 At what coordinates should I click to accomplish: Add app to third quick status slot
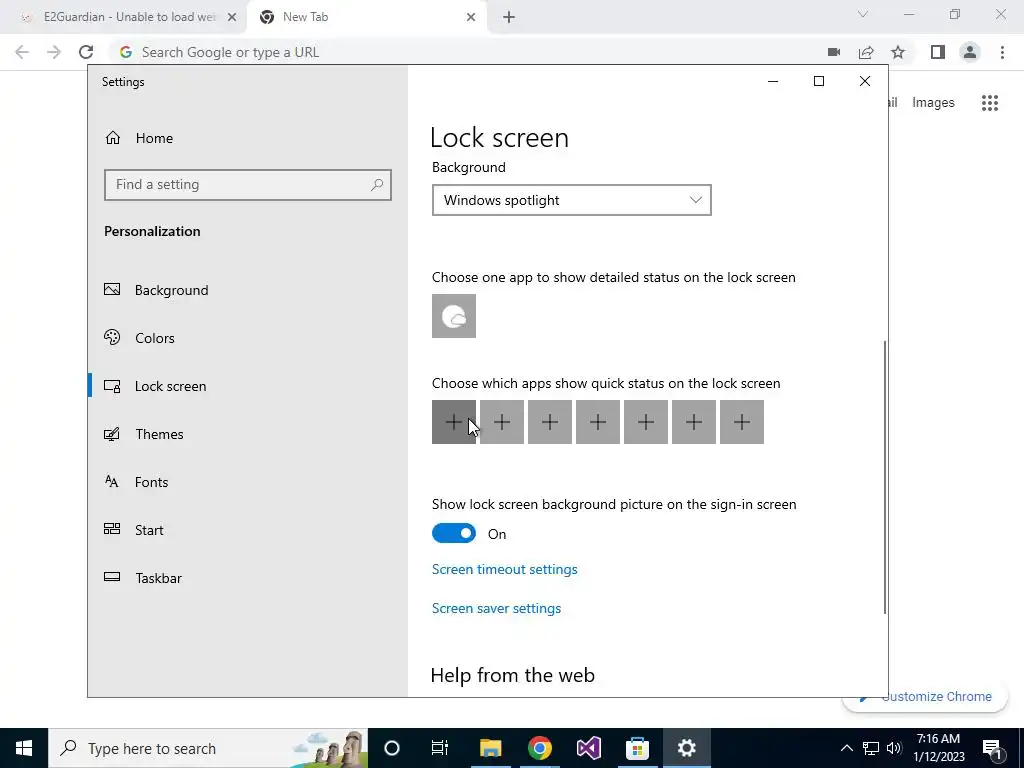point(550,422)
